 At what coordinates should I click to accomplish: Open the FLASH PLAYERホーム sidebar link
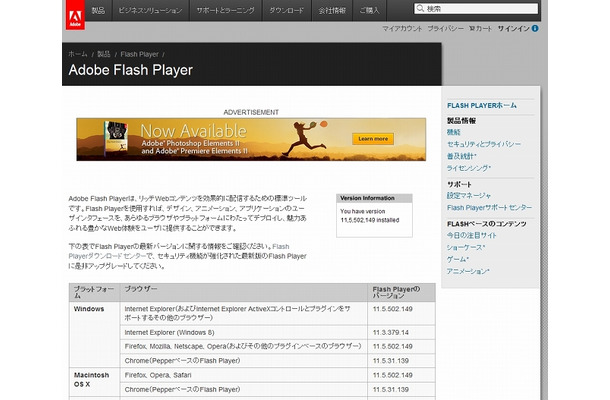[482, 105]
